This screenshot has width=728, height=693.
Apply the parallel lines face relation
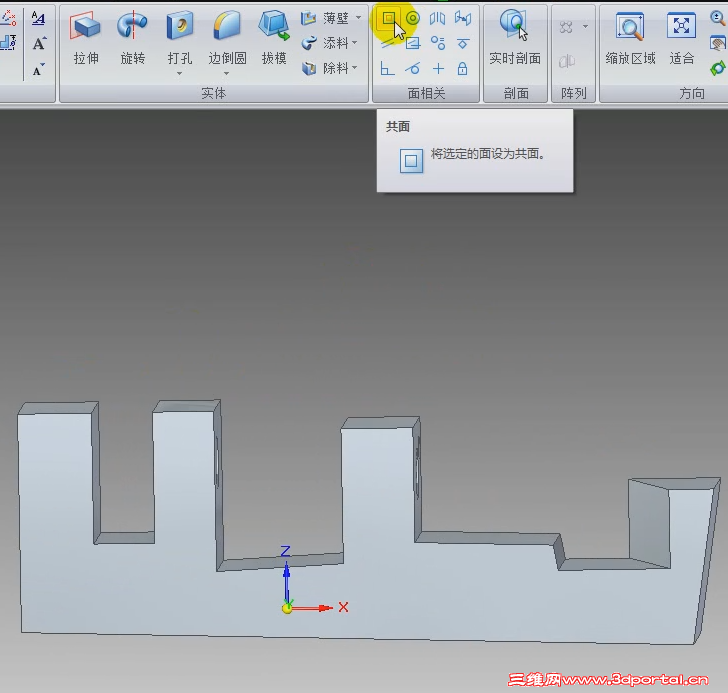(388, 44)
